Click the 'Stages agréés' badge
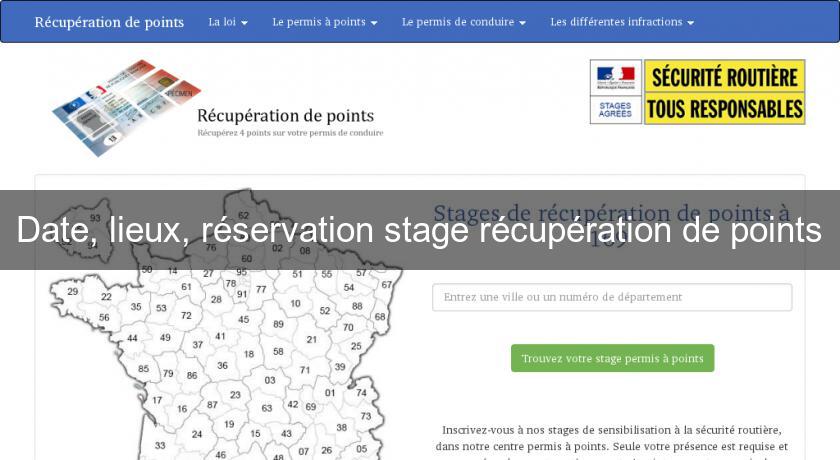 [x=616, y=110]
